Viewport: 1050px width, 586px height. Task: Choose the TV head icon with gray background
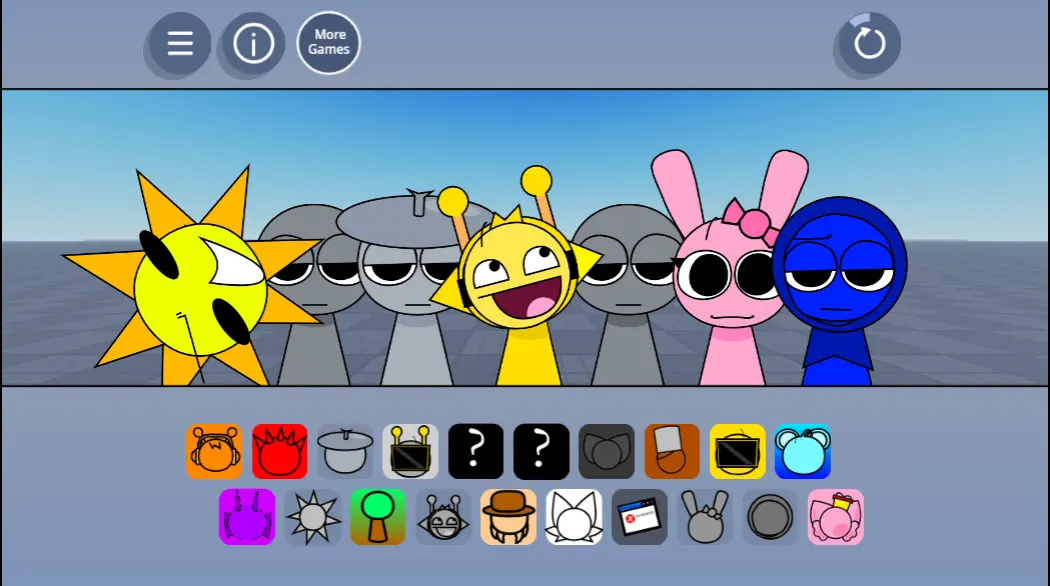pyautogui.click(x=411, y=452)
